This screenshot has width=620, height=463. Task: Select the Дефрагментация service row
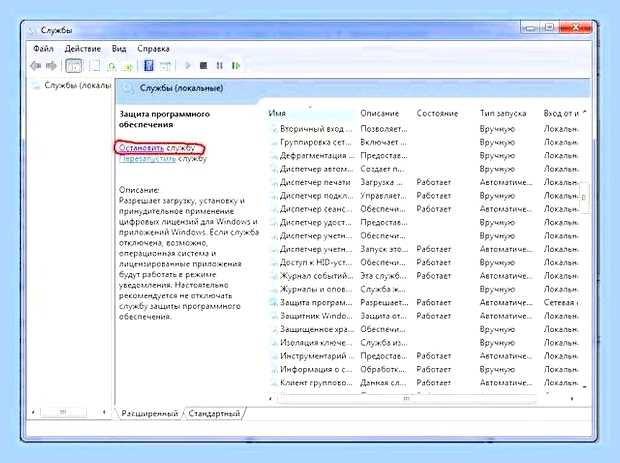(425, 155)
